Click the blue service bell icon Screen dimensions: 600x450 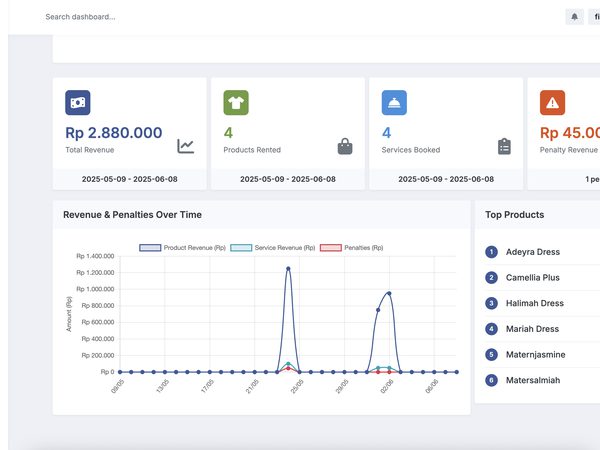pyautogui.click(x=394, y=103)
